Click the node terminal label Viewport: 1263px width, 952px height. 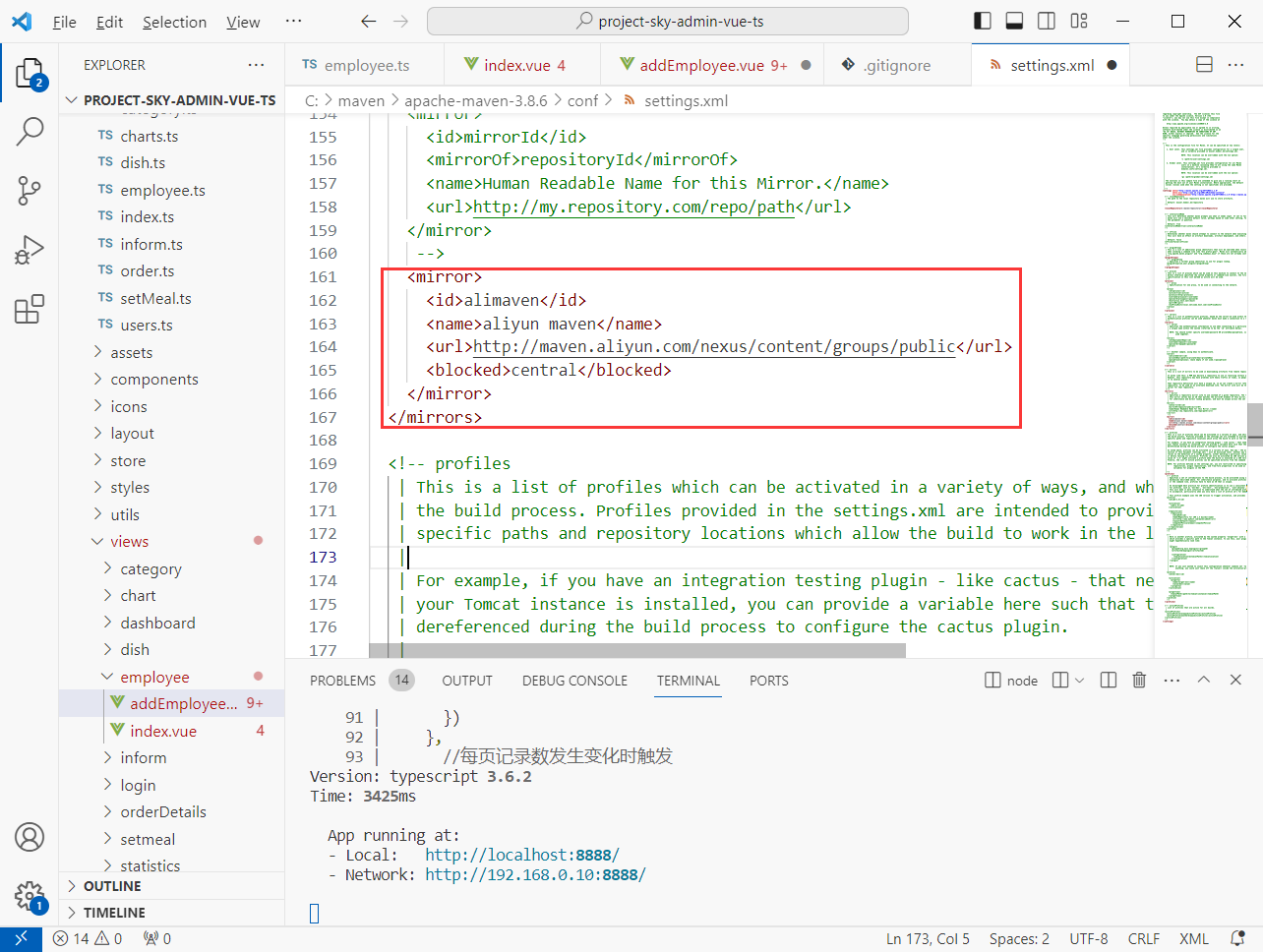click(x=1011, y=680)
